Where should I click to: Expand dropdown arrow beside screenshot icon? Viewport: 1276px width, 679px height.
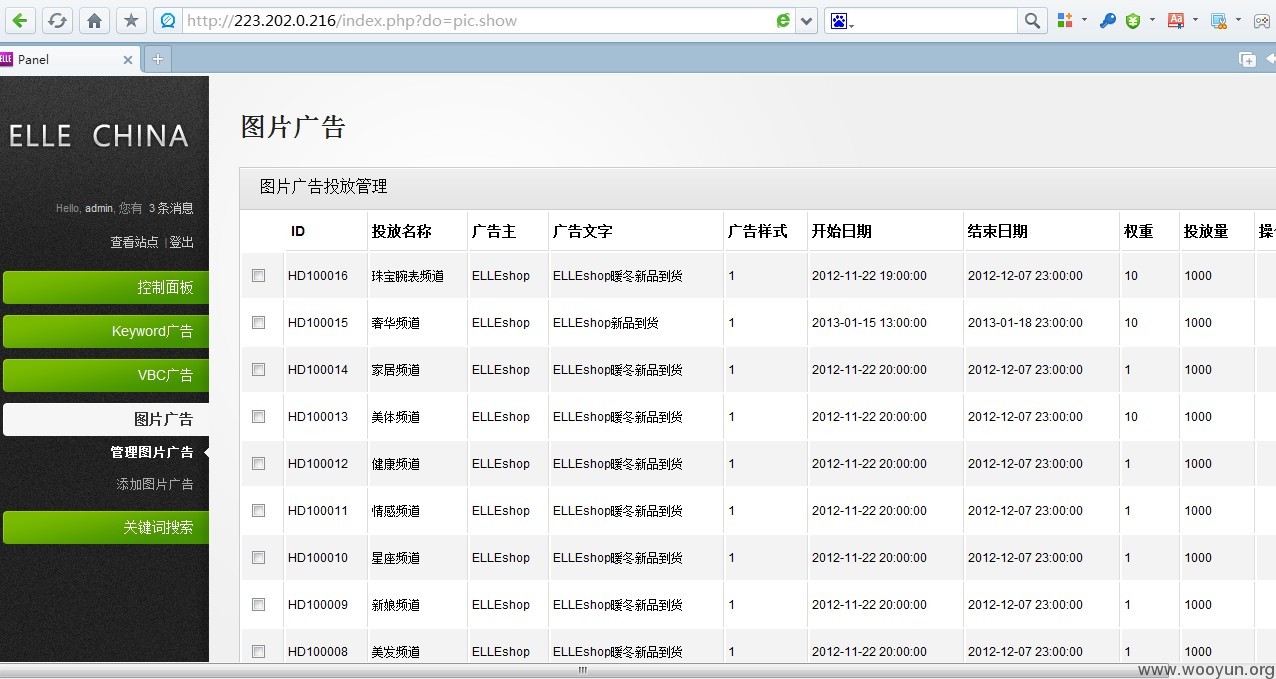coord(1238,19)
